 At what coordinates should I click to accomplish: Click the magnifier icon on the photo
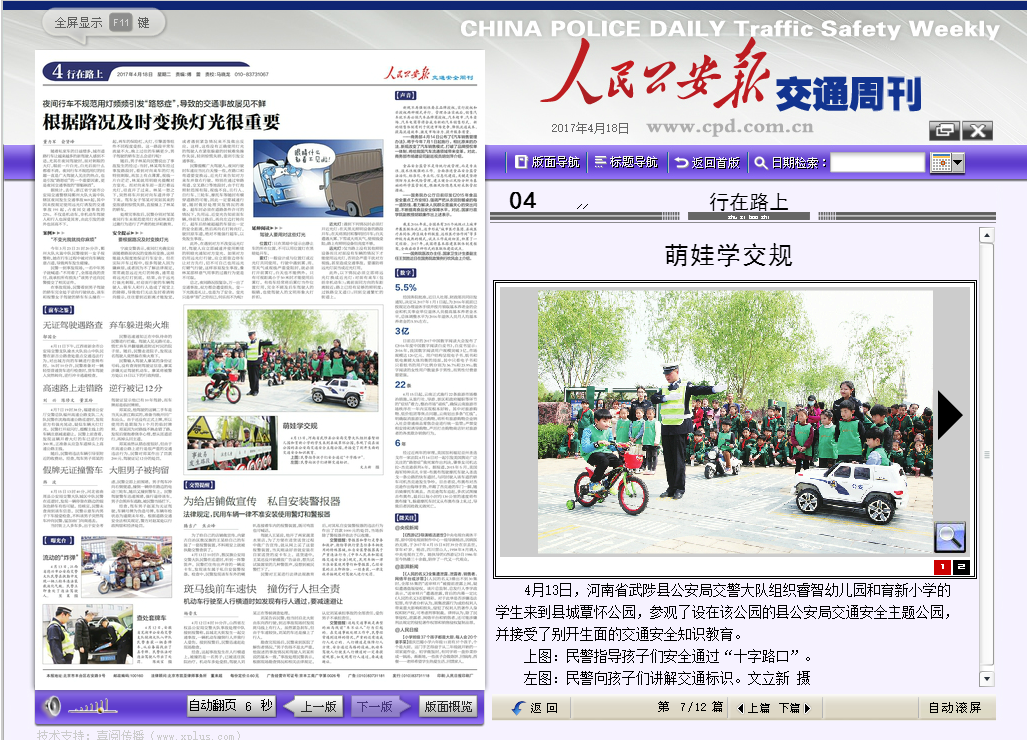(949, 537)
